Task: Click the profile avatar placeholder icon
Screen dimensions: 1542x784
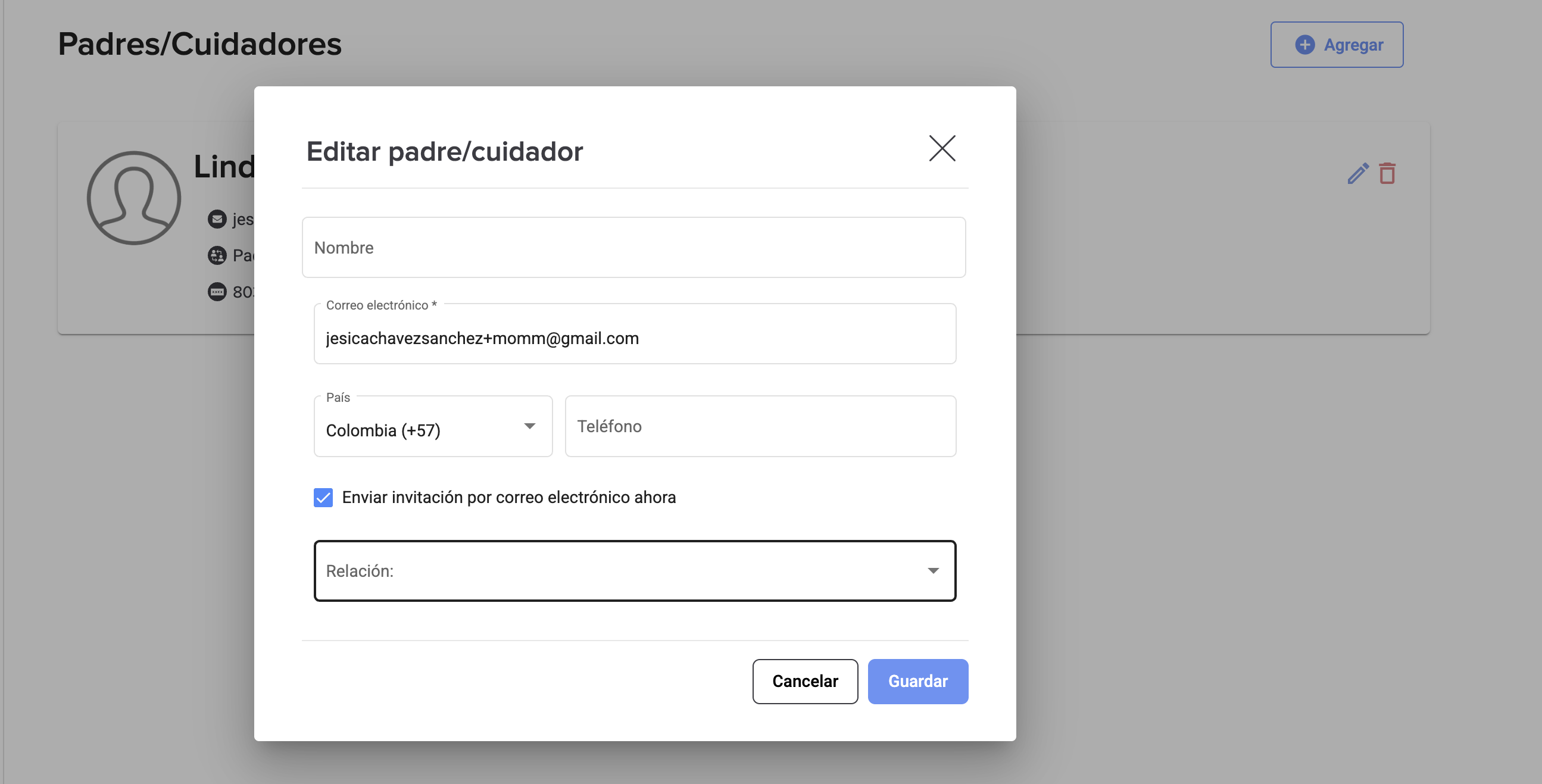Action: [x=133, y=198]
